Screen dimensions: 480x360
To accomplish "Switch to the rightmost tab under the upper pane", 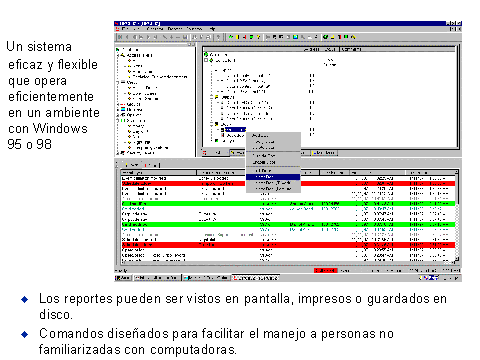I will point(324,153).
